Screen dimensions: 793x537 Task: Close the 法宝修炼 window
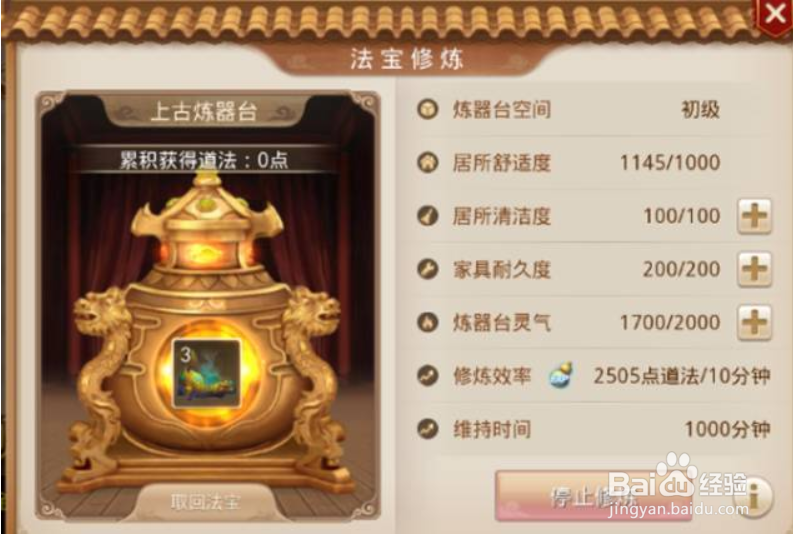click(775, 15)
